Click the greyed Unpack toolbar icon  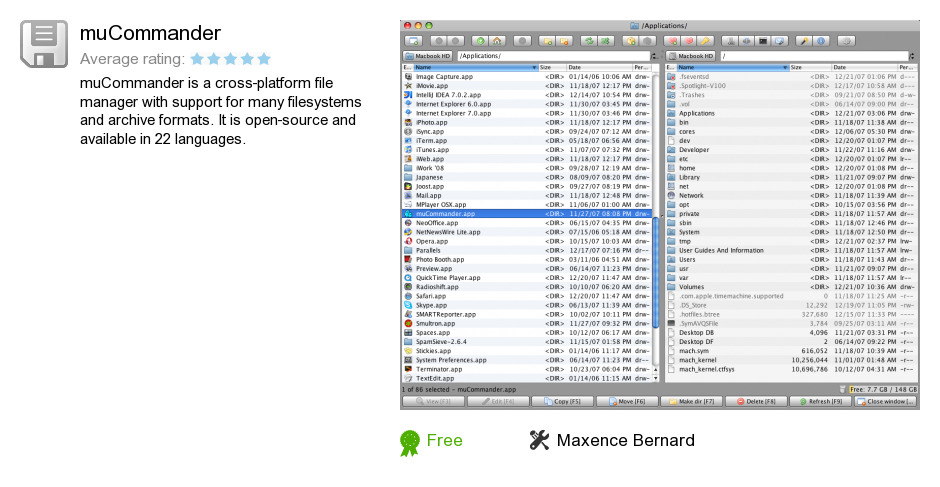(x=647, y=41)
